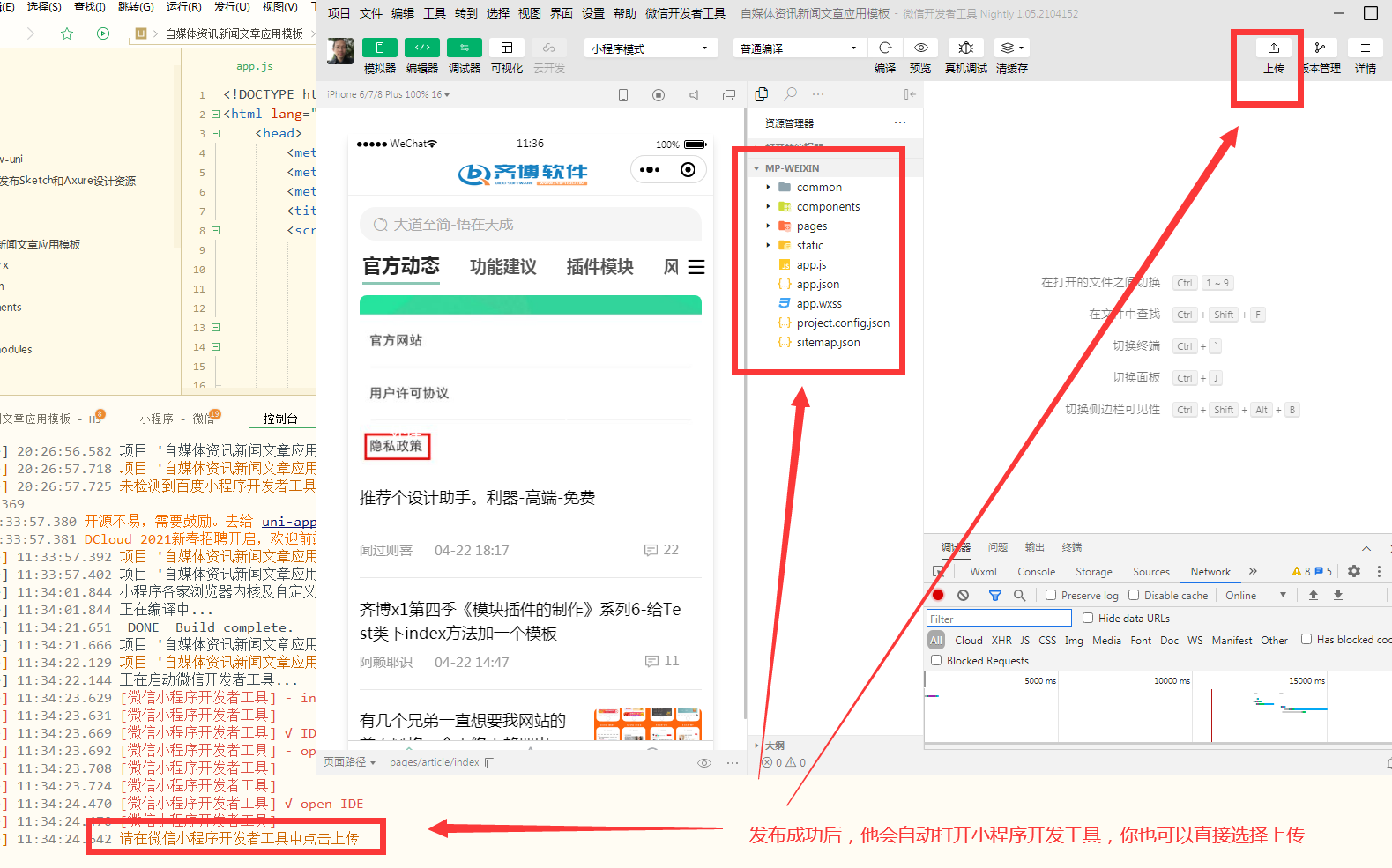Expand the components folder
This screenshot has height=868, width=1392.
tap(828, 206)
